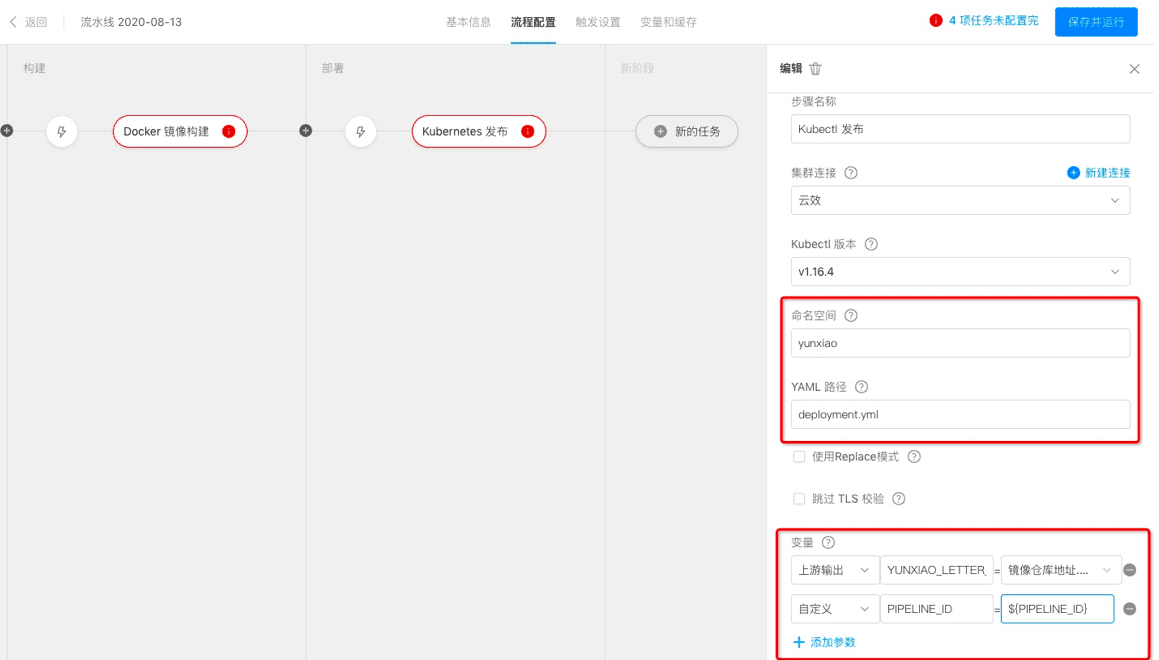Remove the YUNXIAO_LETTER variable row
This screenshot has width=1159, height=660.
(1129, 570)
